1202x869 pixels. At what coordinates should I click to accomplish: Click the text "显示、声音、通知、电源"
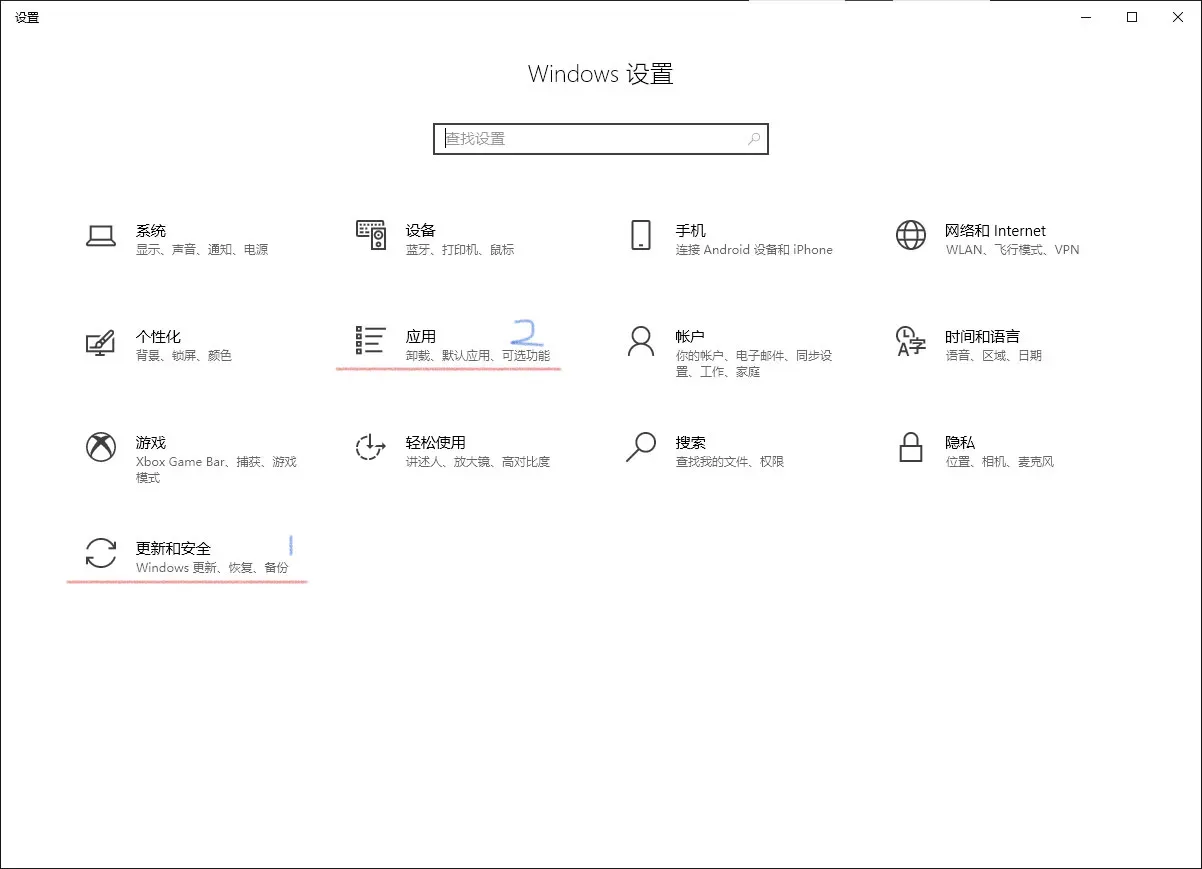pyautogui.click(x=203, y=250)
